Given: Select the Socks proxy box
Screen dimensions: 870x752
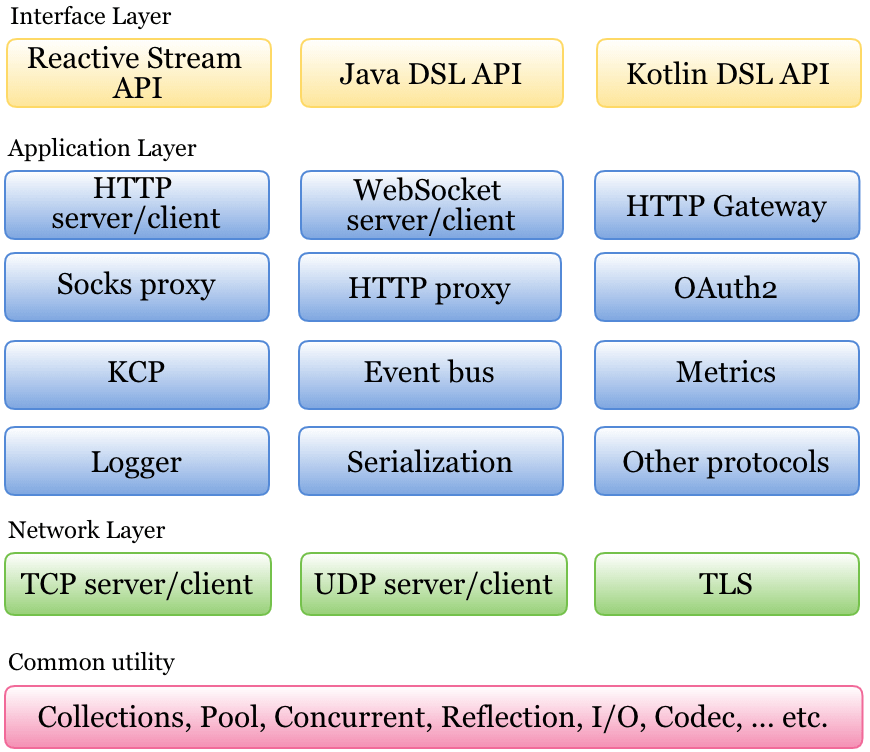Looking at the screenshot, I should pos(137,287).
